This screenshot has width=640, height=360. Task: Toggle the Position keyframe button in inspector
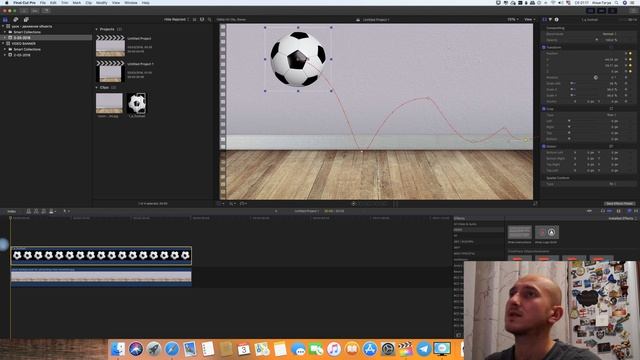[630, 53]
